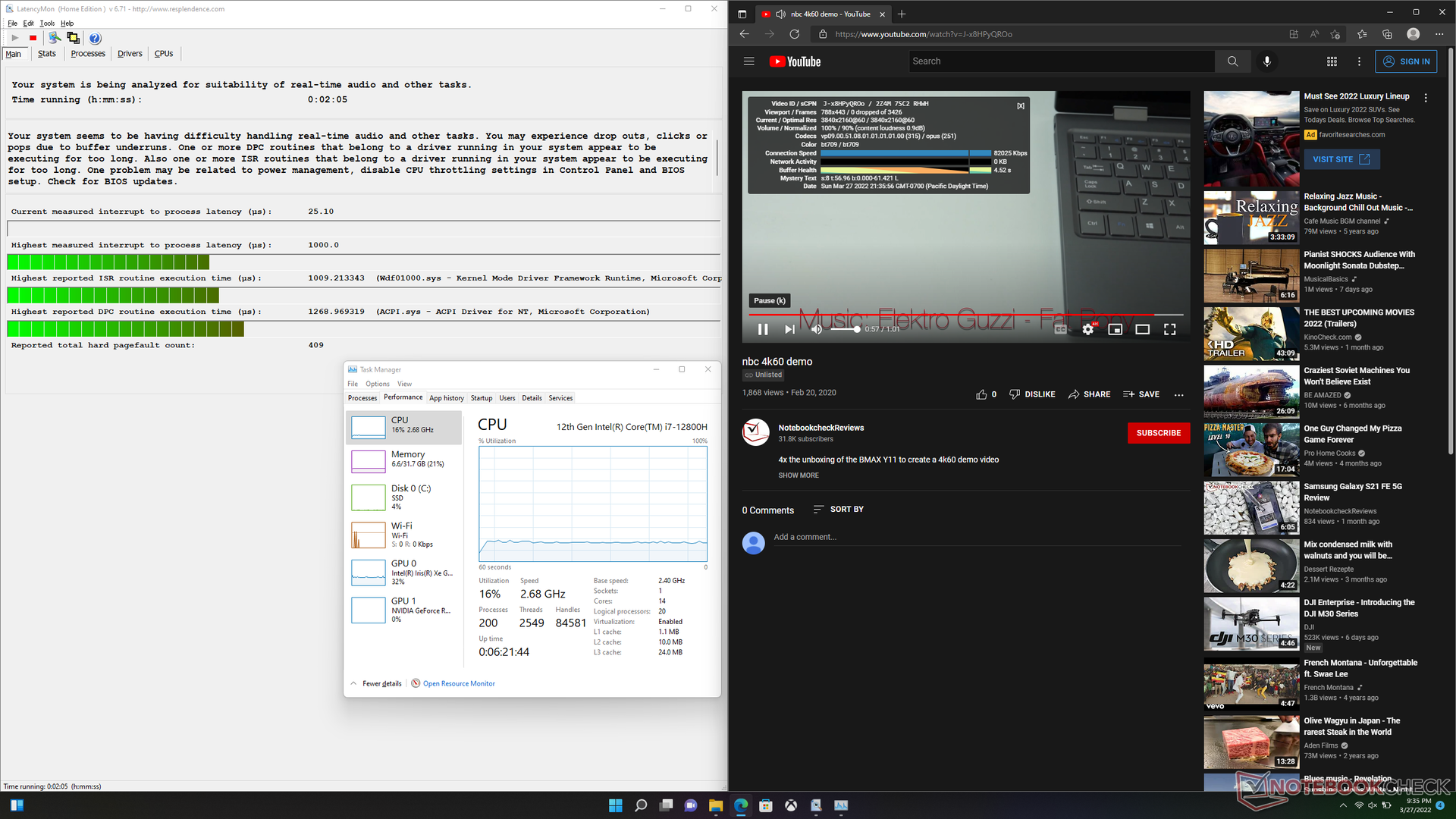The height and width of the screenshot is (819, 1456).
Task: Click the voice search microphone icon
Action: coord(1266,61)
